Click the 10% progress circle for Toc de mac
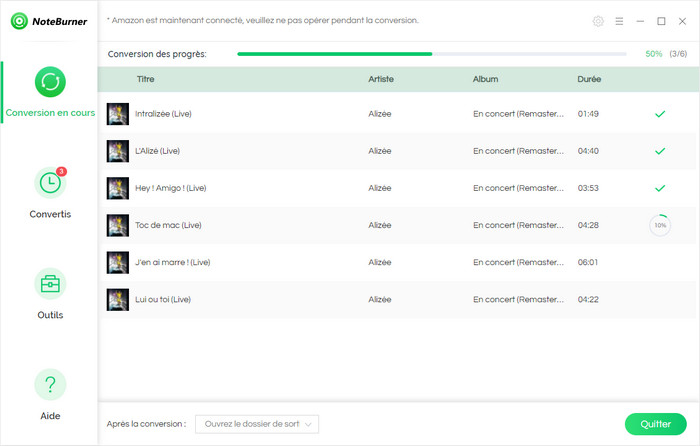Viewport: 700px width, 446px height. 660,225
